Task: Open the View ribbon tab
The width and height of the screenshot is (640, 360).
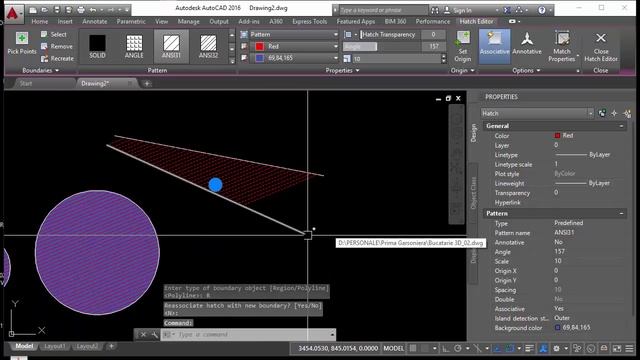Action: tap(162, 21)
